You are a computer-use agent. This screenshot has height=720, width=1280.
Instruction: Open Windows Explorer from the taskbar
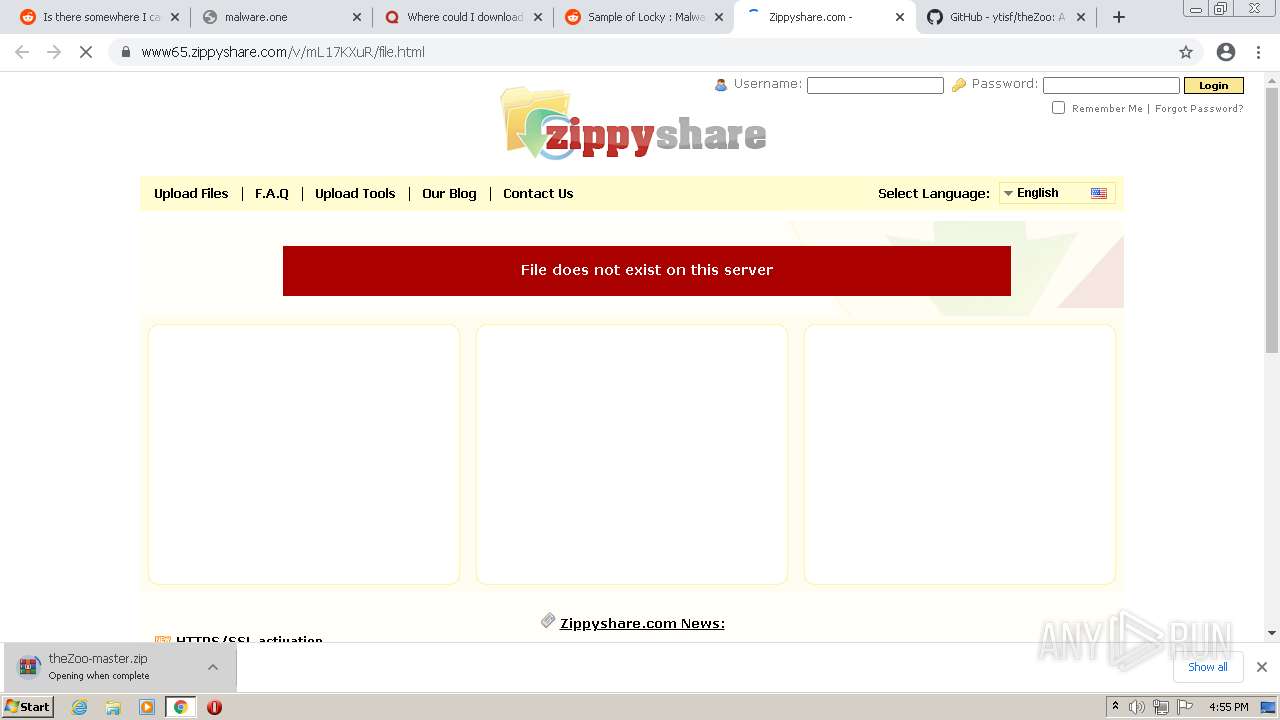tap(113, 707)
